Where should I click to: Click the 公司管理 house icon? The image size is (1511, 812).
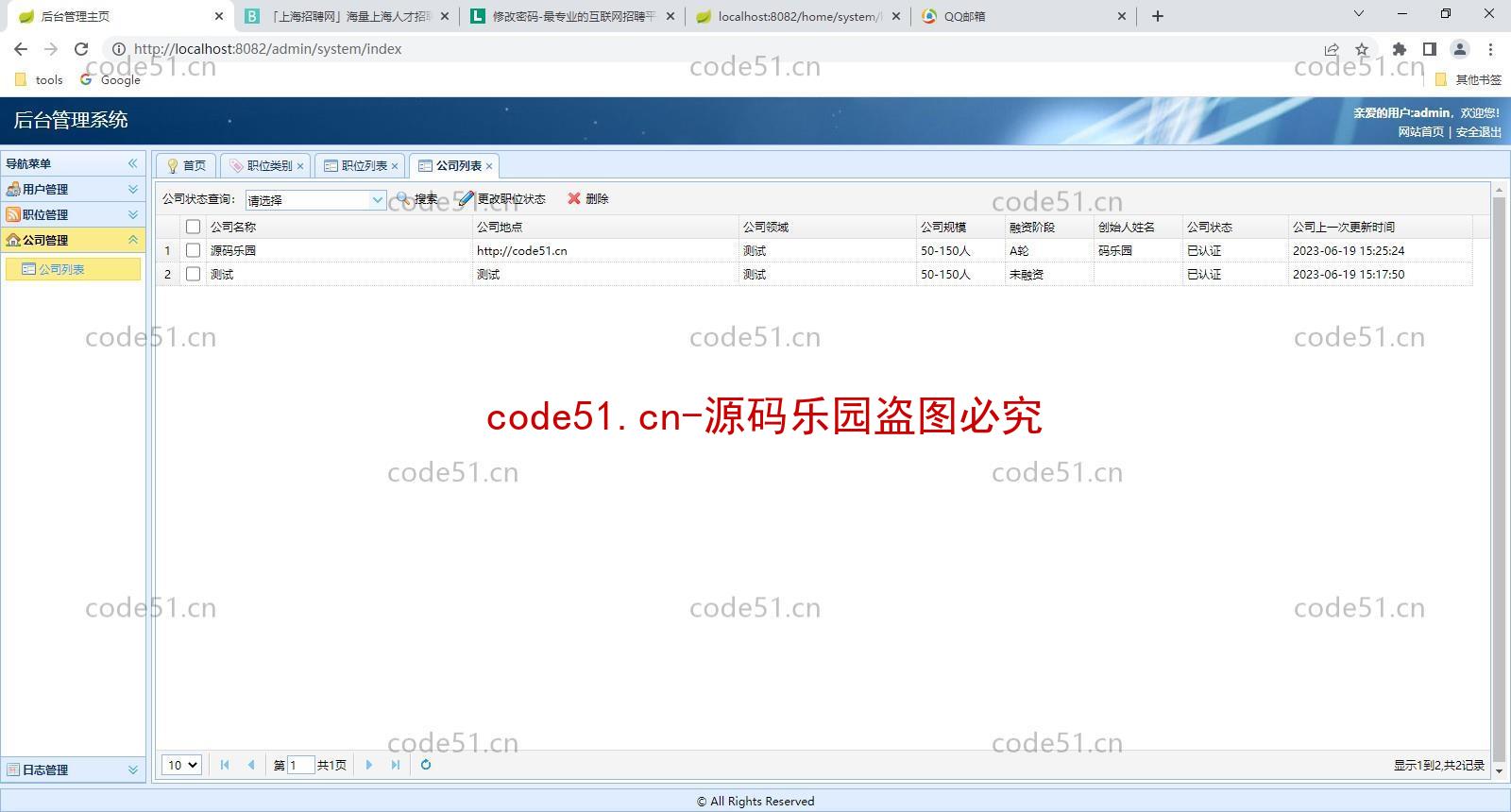[x=13, y=240]
